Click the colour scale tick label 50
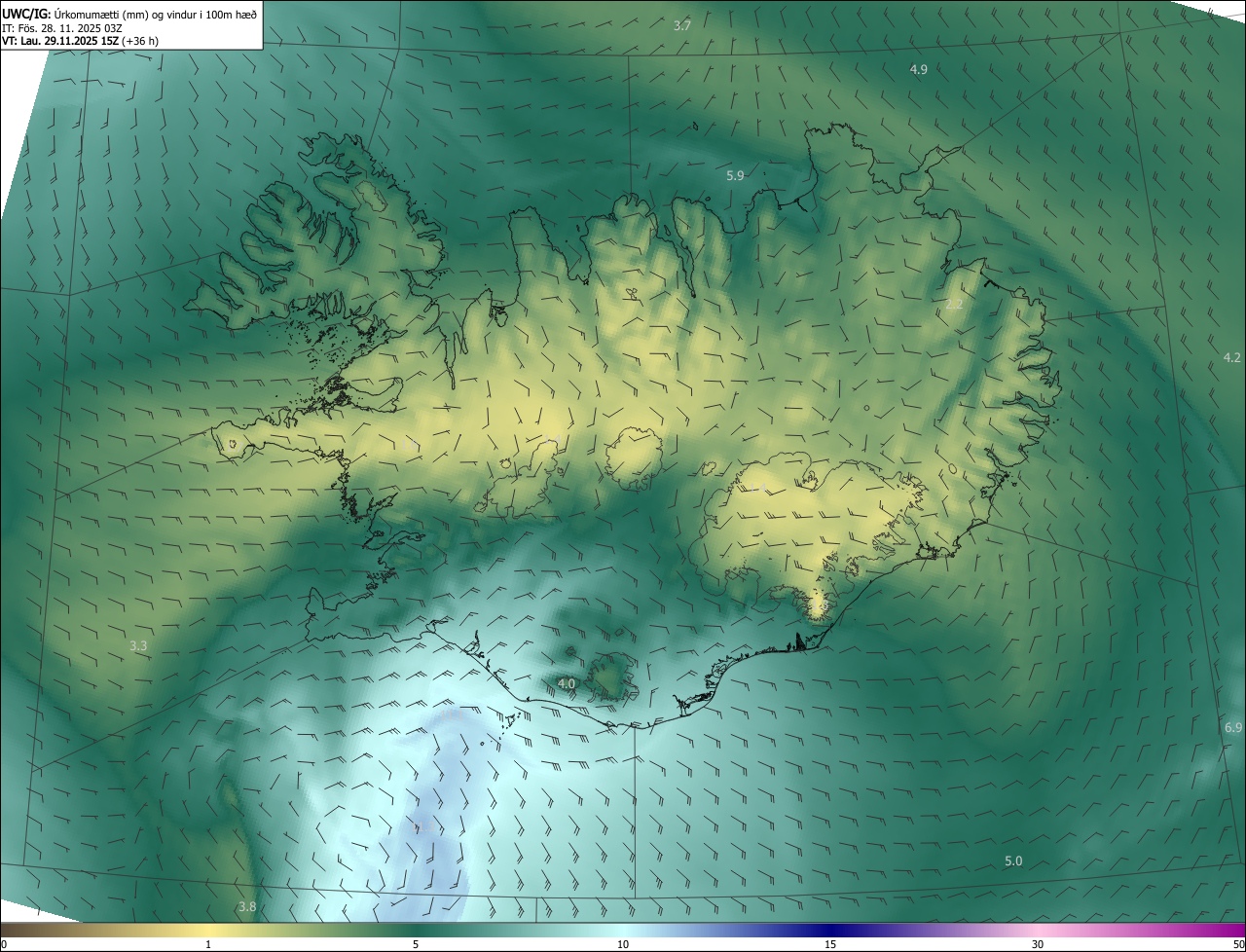The width and height of the screenshot is (1246, 952). 1238,944
